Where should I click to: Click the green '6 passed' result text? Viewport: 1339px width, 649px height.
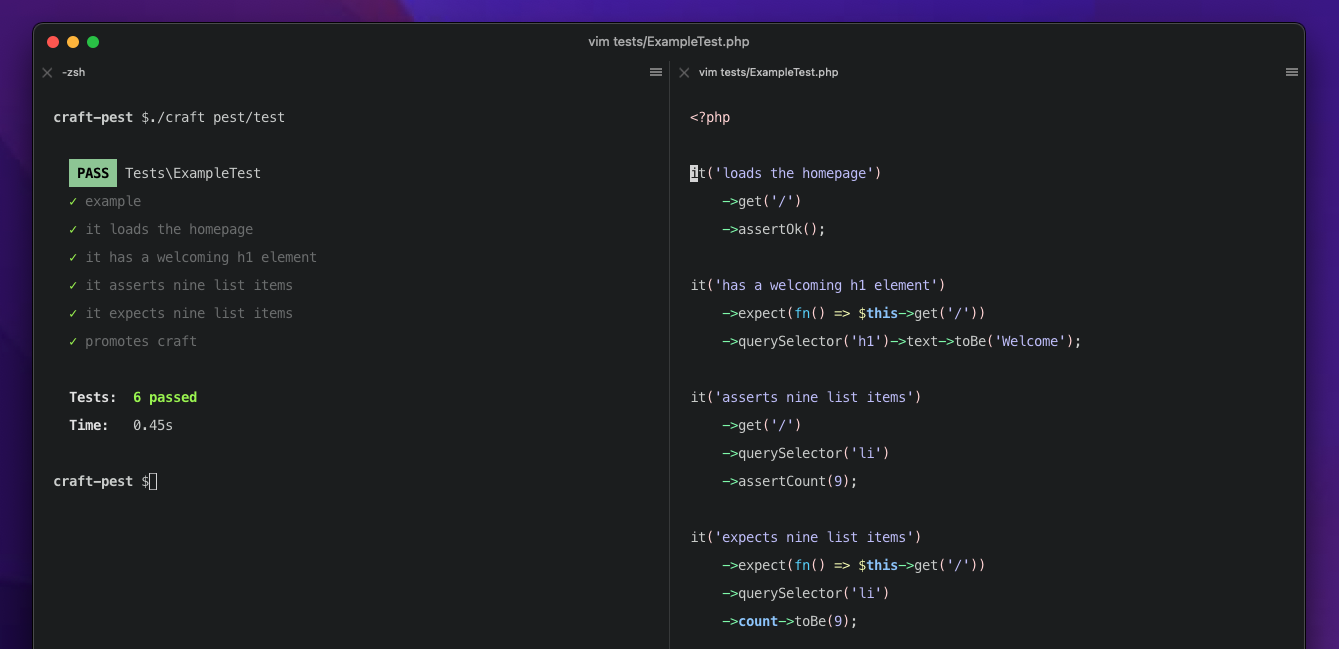click(165, 397)
